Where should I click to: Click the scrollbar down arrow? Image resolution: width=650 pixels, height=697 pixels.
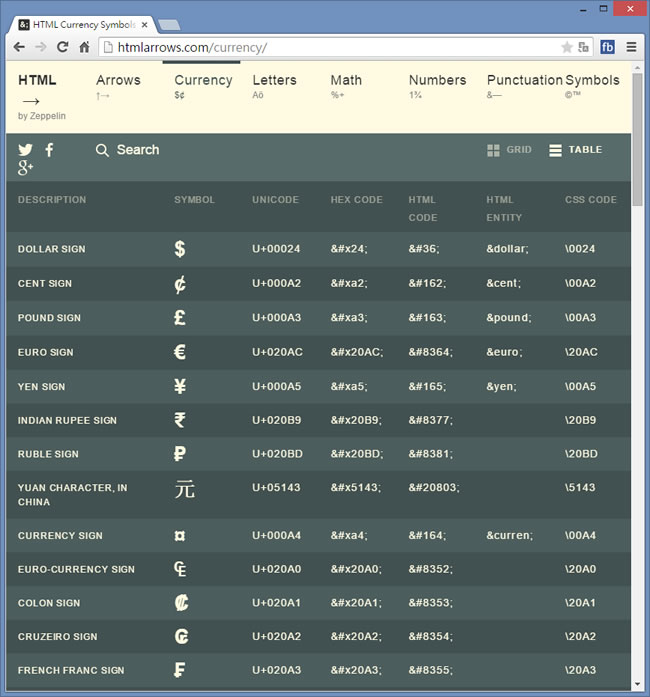coord(638,685)
